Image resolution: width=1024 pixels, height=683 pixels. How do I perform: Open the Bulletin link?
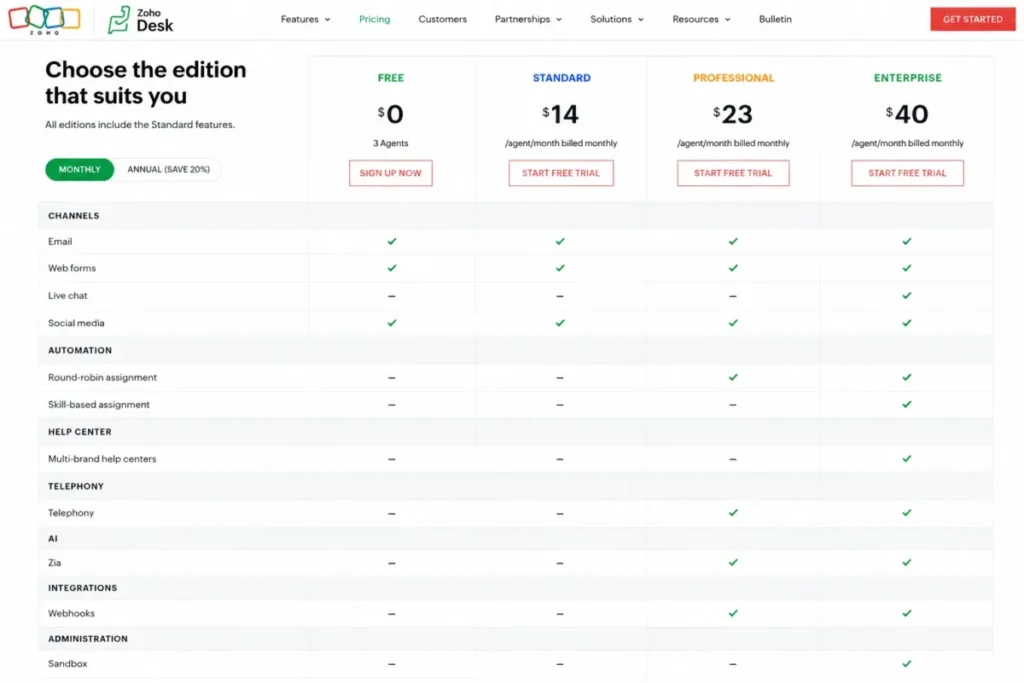pos(775,20)
